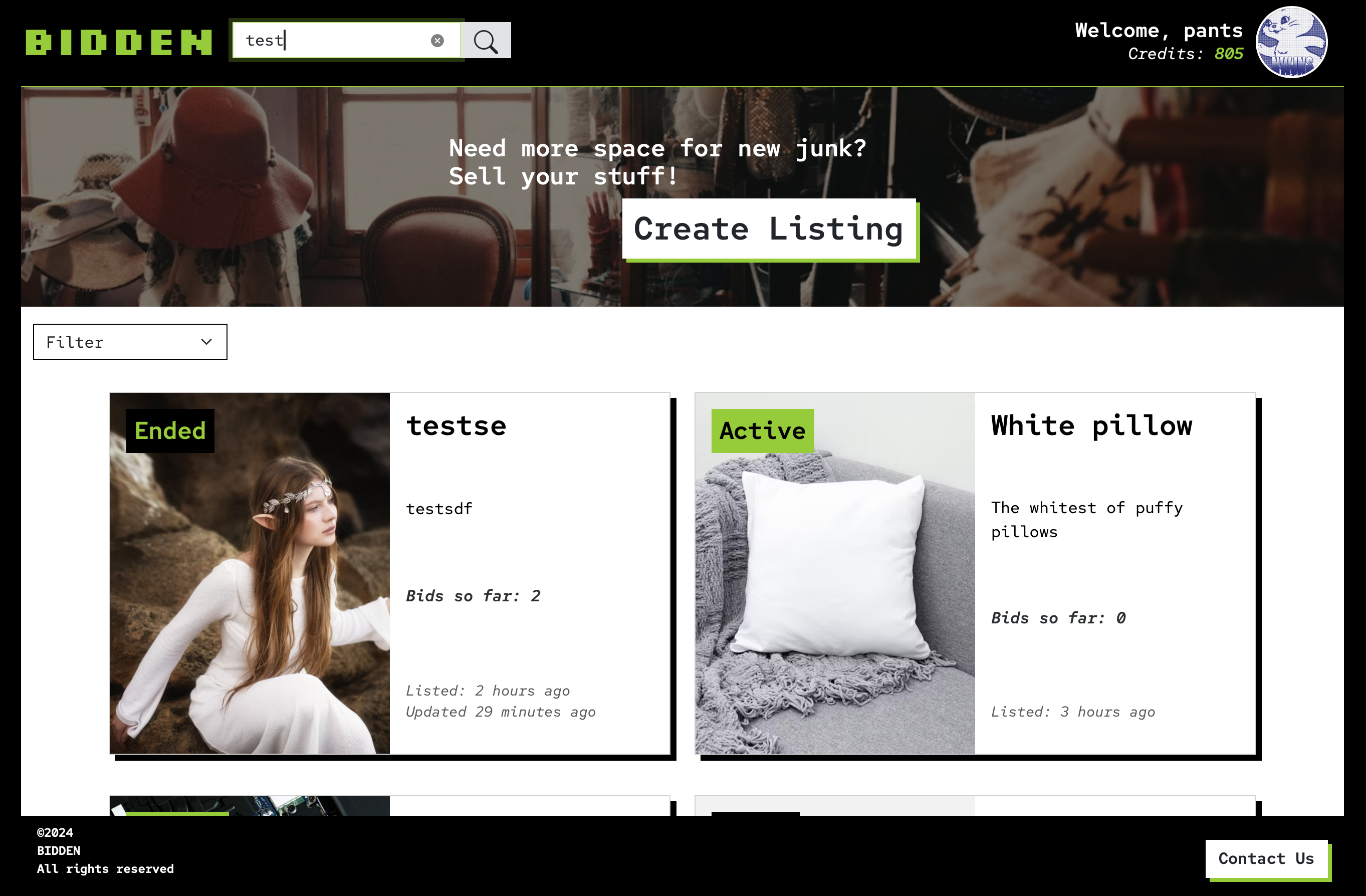Click the BIDDEN logo icon
The height and width of the screenshot is (896, 1366).
pos(120,40)
